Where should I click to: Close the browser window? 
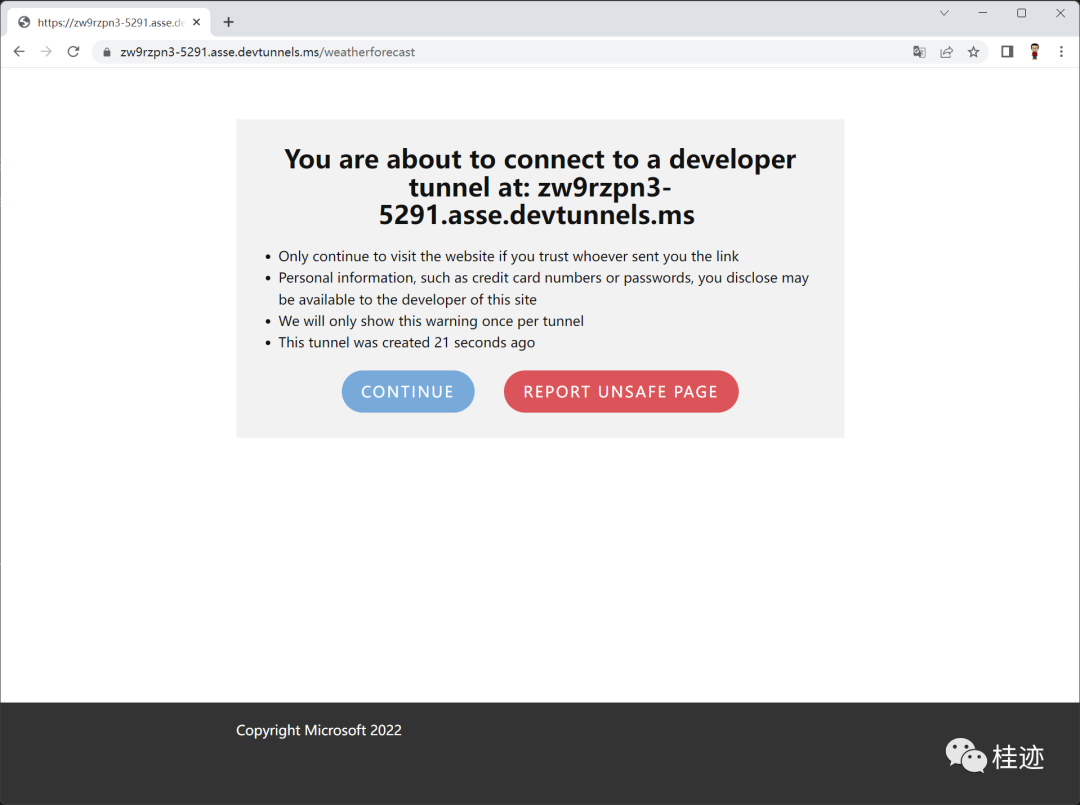[x=1061, y=13]
